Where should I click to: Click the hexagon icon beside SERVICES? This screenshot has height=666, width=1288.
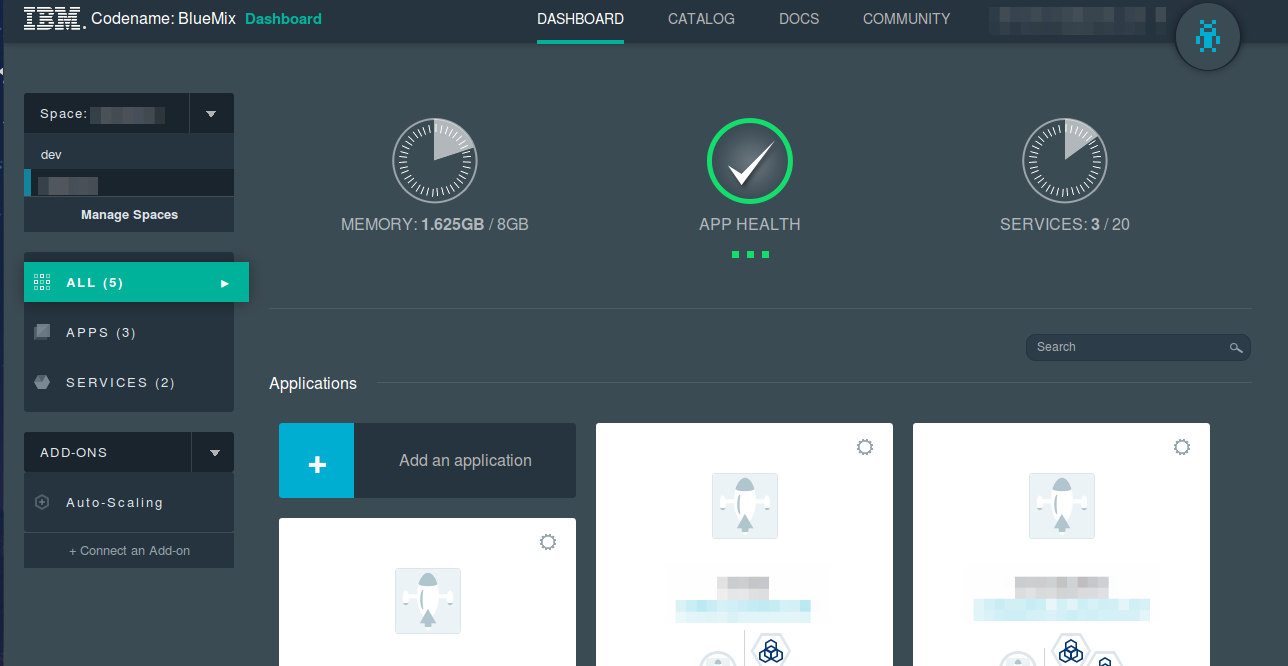point(42,382)
